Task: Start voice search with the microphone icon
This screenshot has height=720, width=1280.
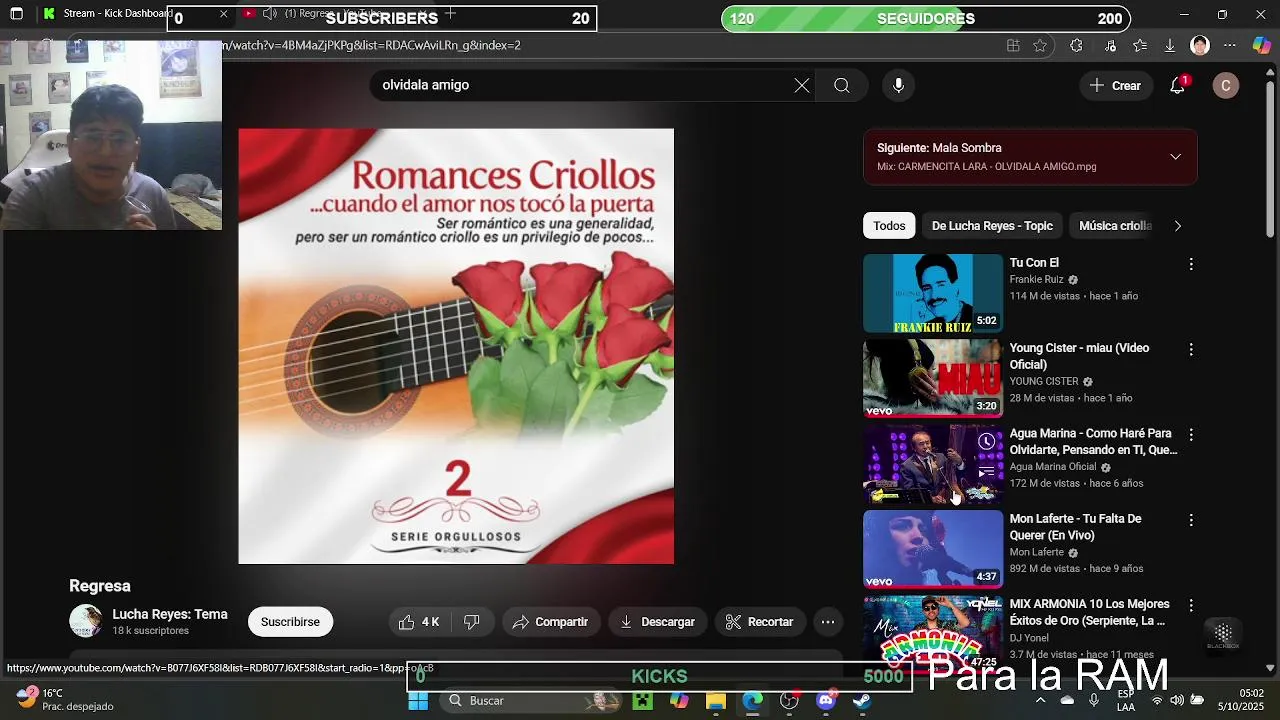Action: [x=898, y=85]
